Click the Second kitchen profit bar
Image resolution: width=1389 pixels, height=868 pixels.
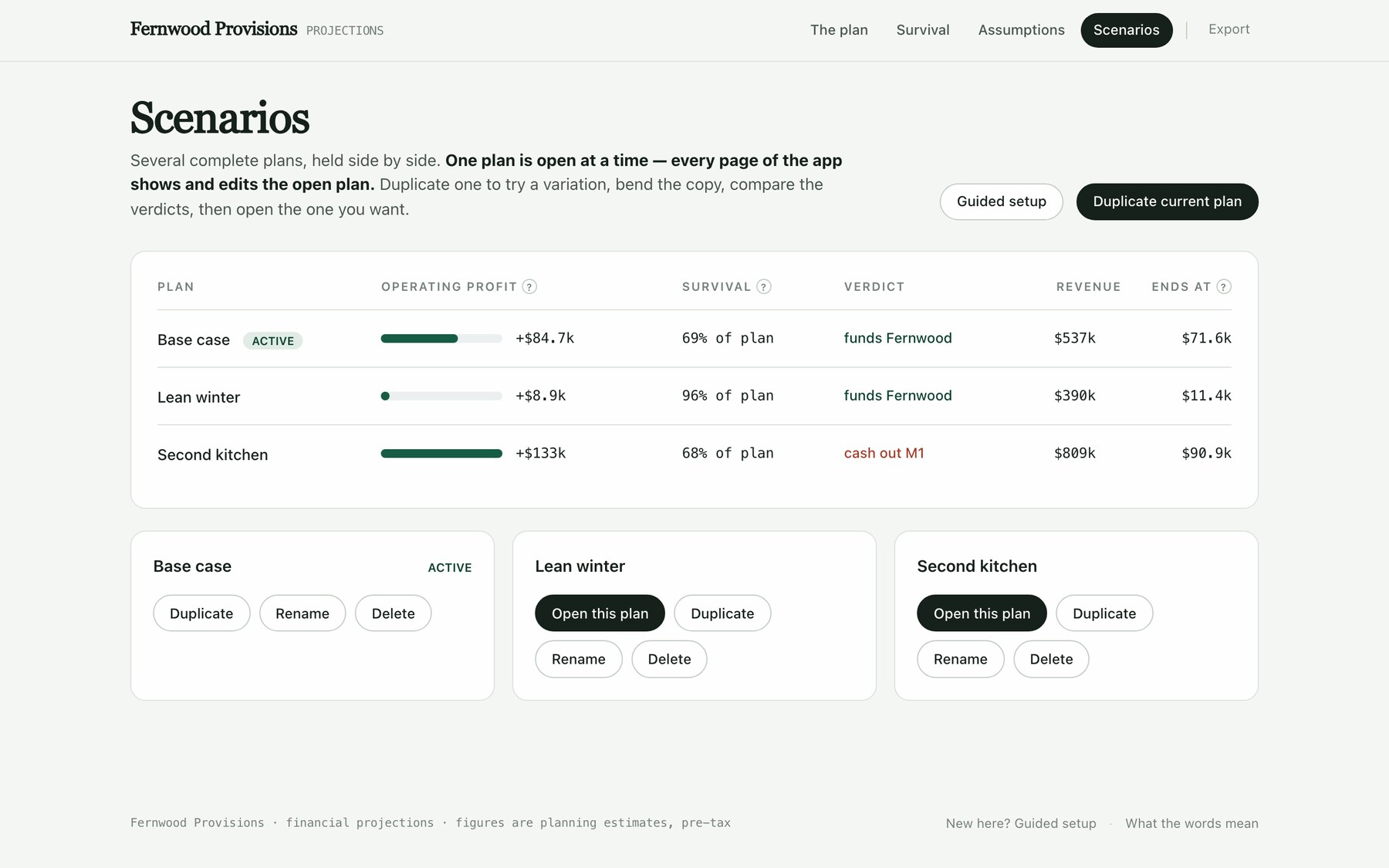441,454
